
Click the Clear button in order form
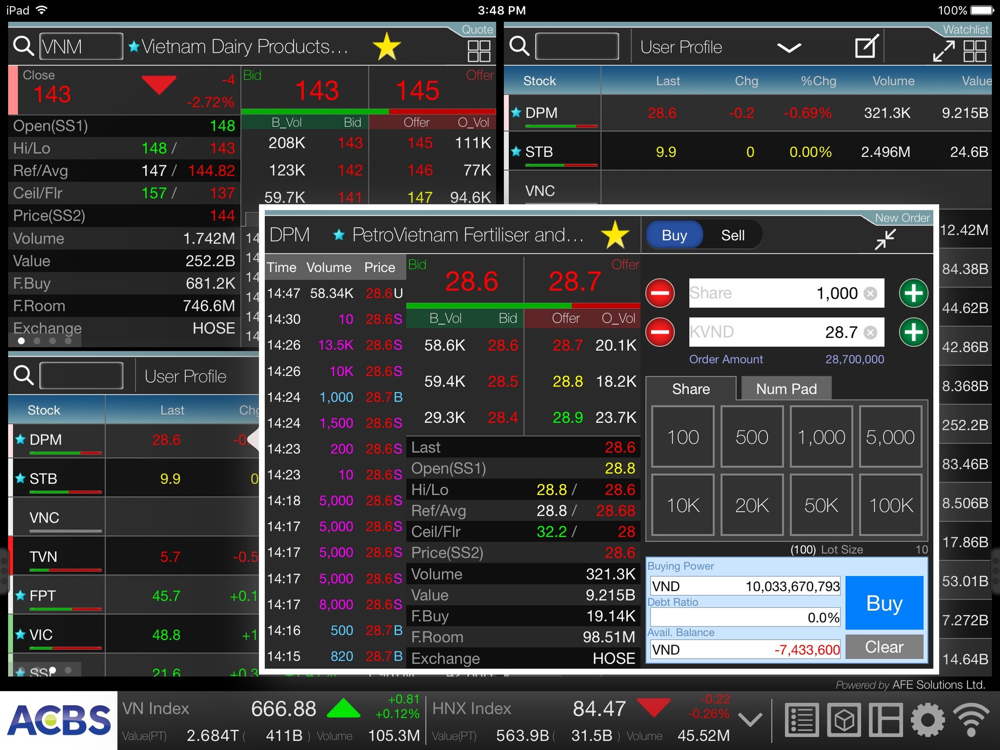(x=885, y=647)
